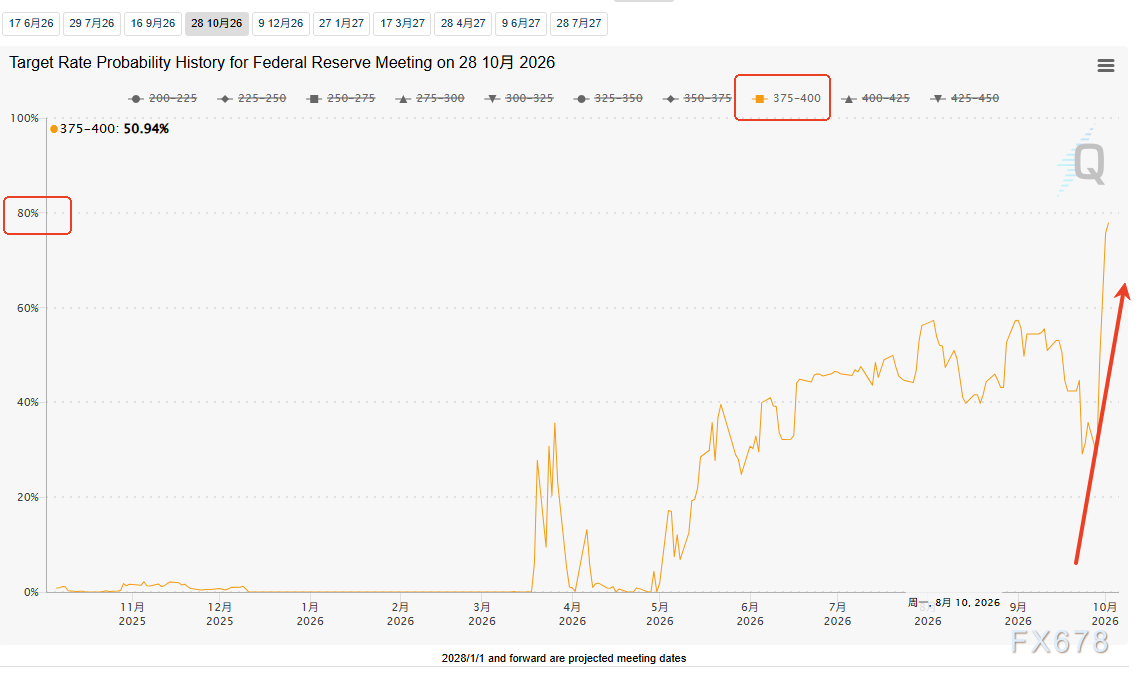This screenshot has width=1139, height=677.
Task: Go to the 9 12月26 meeting tab
Action: pyautogui.click(x=280, y=23)
